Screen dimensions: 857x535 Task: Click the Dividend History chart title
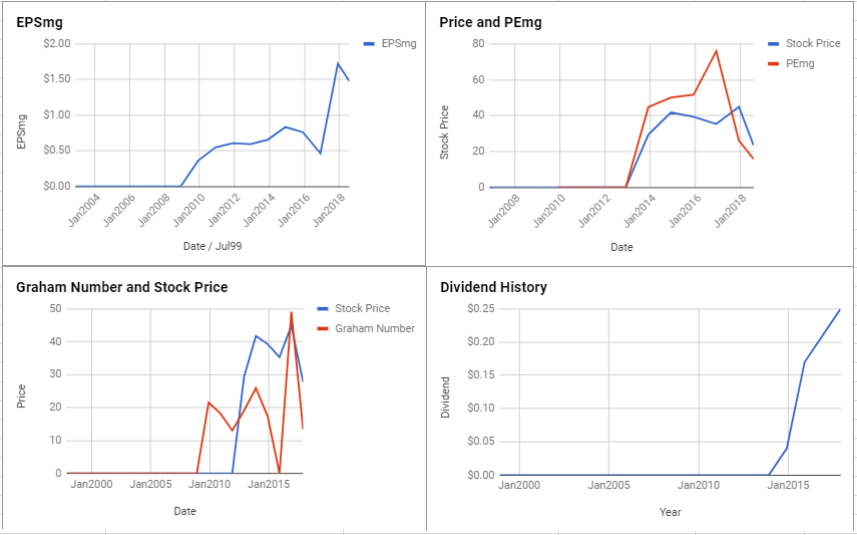click(x=494, y=287)
